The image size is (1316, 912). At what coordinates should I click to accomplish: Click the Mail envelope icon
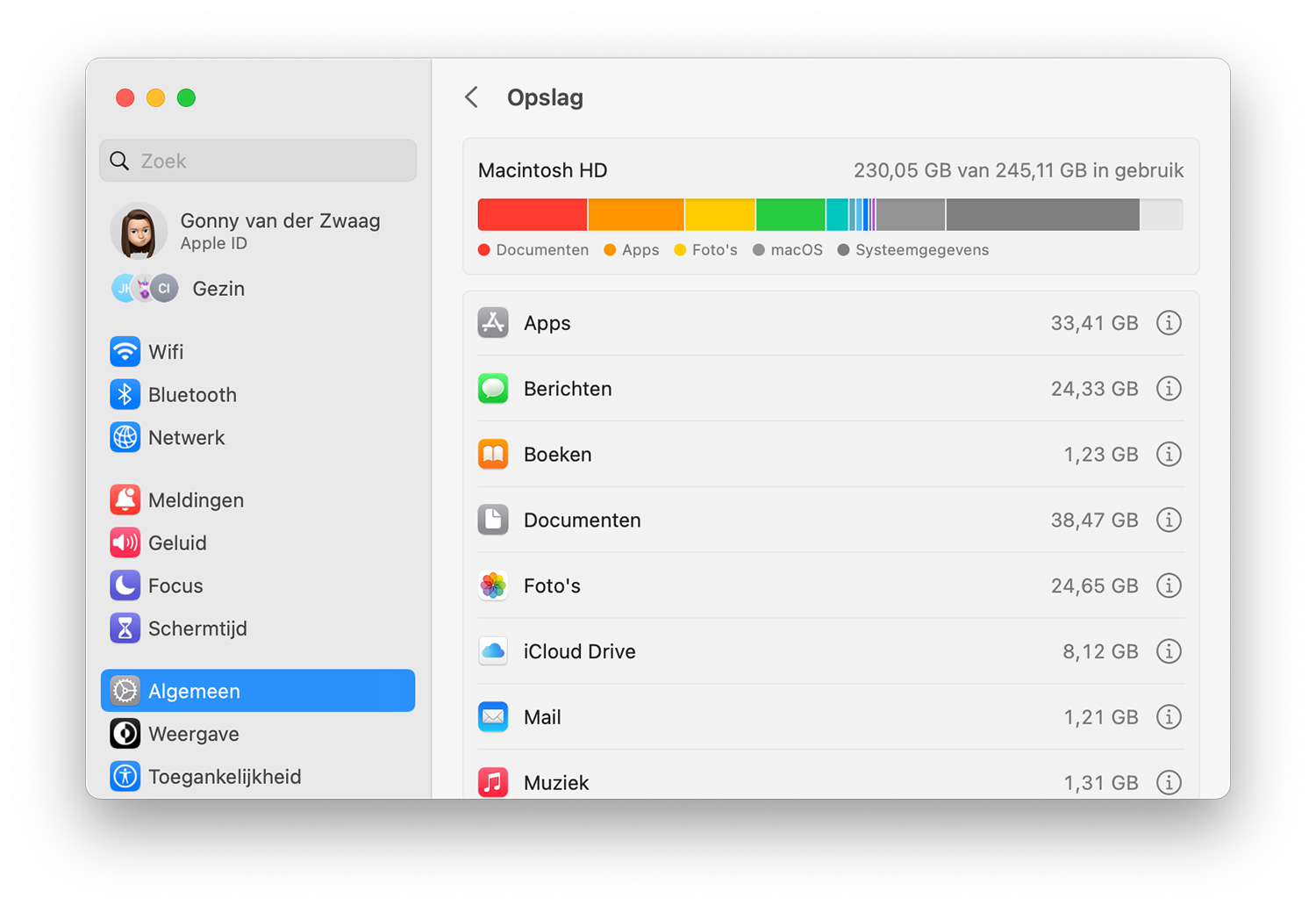click(x=493, y=717)
